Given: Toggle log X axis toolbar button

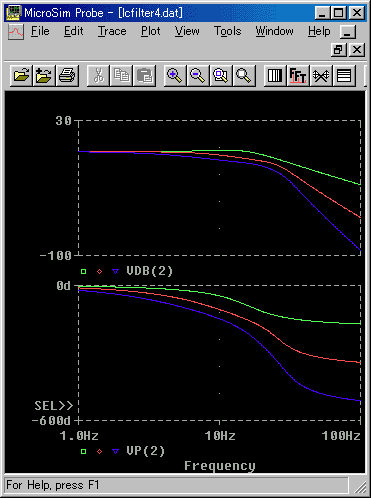Looking at the screenshot, I should coord(275,76).
